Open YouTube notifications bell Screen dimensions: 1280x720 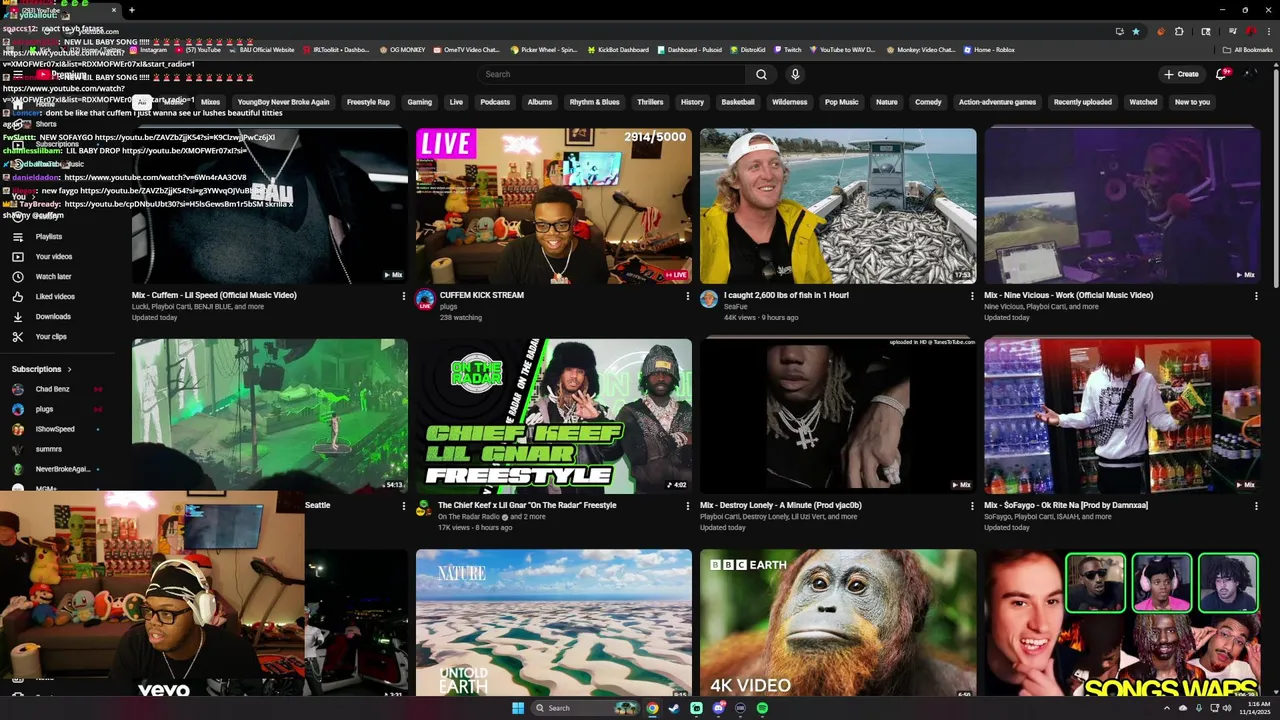coord(1221,74)
